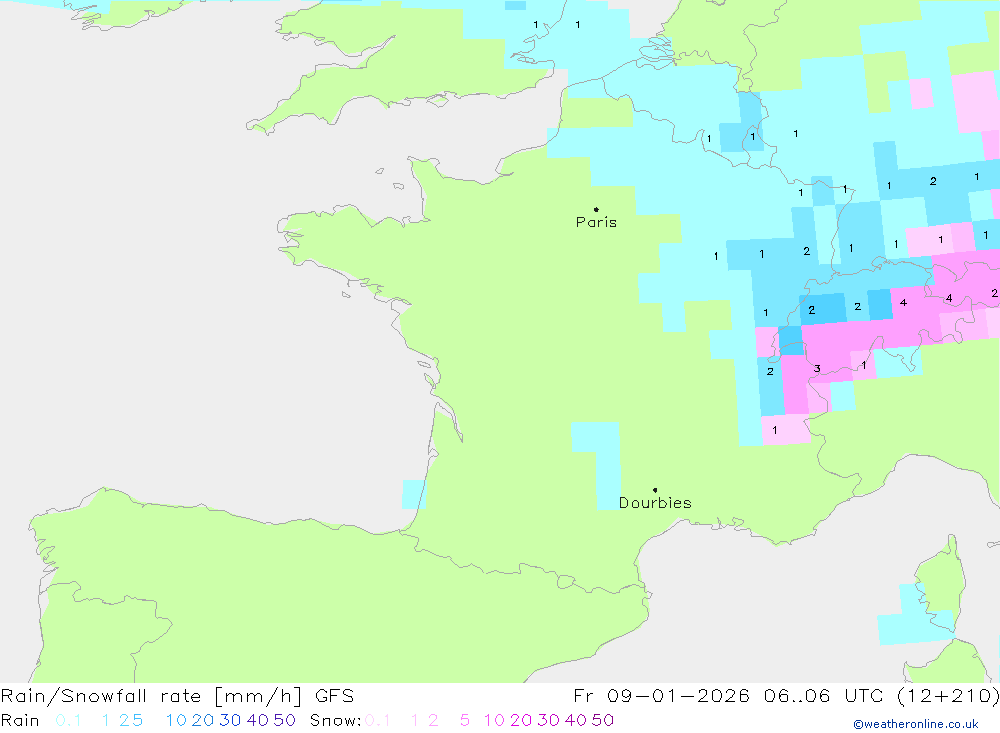Image resolution: width=1000 pixels, height=733 pixels.
Task: Click the [mm/h] unit label
Action: pos(258,696)
